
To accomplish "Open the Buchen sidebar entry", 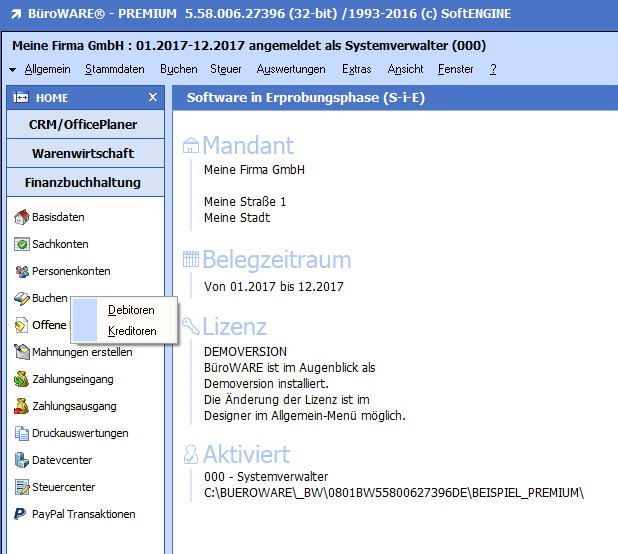I will coord(49,298).
